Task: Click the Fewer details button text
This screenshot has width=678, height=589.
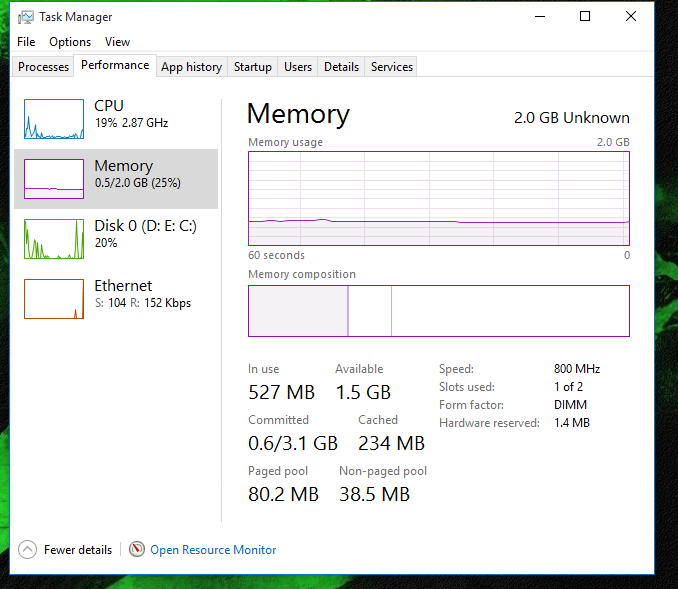Action: tap(78, 550)
